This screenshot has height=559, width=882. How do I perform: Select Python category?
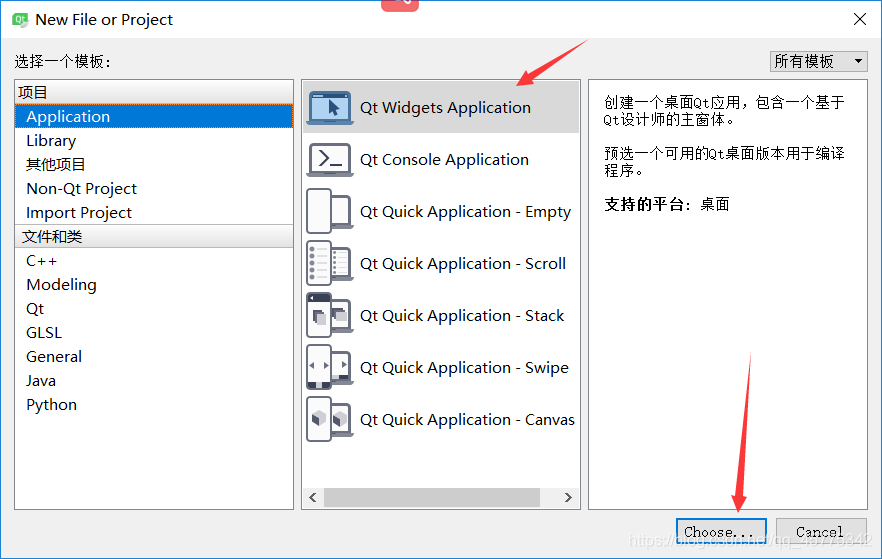coord(154,405)
